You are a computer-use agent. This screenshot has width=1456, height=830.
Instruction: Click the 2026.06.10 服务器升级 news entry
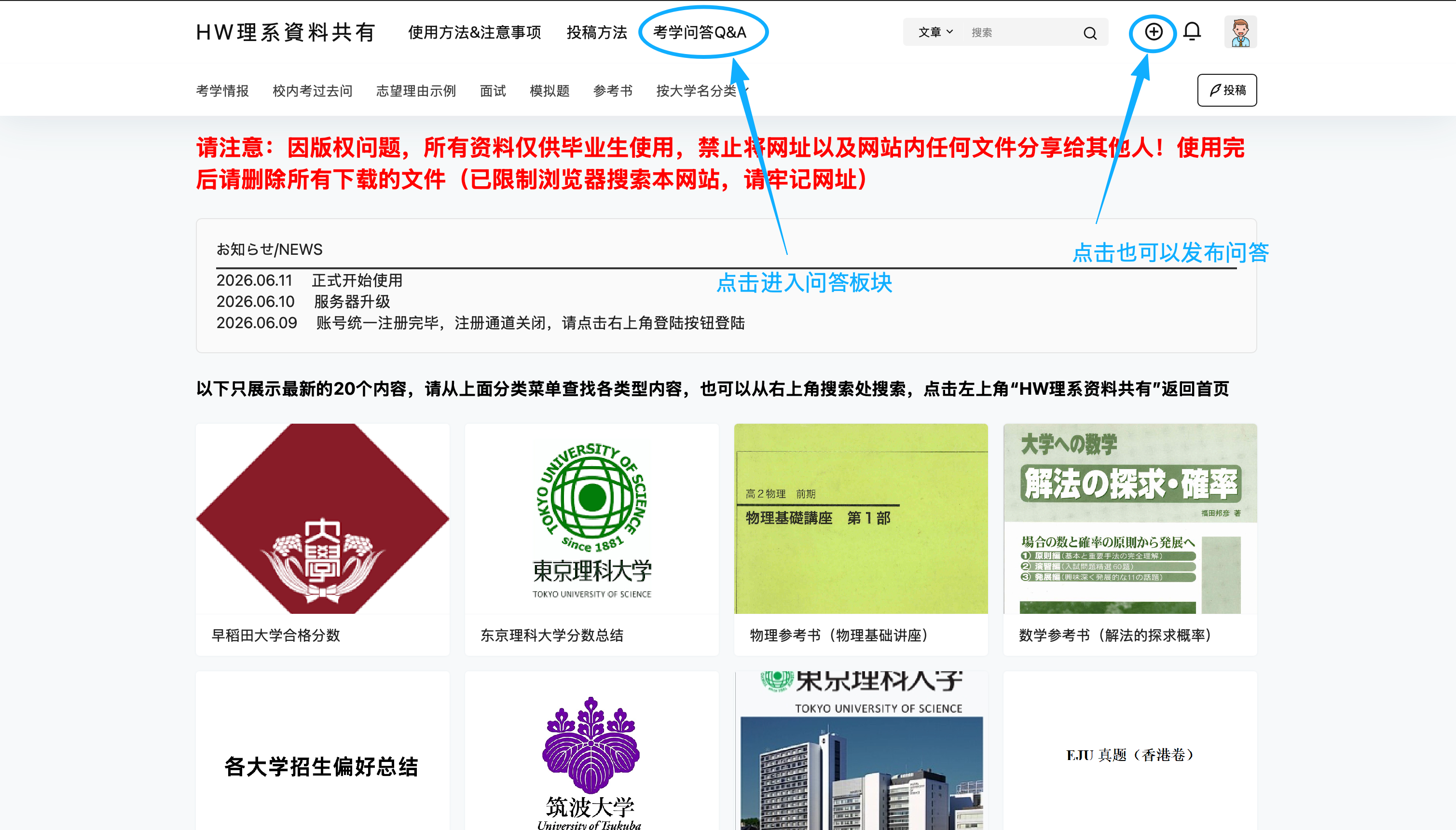tap(303, 302)
